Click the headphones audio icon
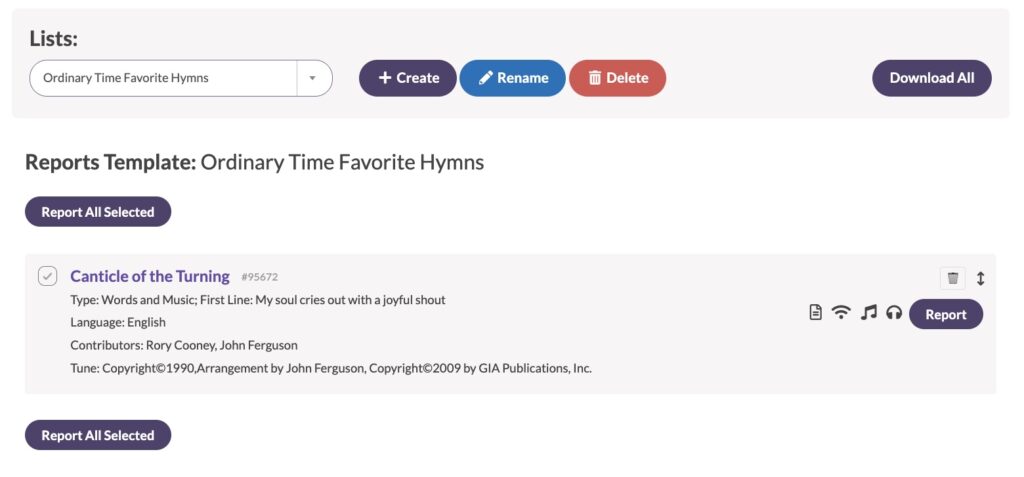Viewport: 1024px width, 477px height. [894, 314]
